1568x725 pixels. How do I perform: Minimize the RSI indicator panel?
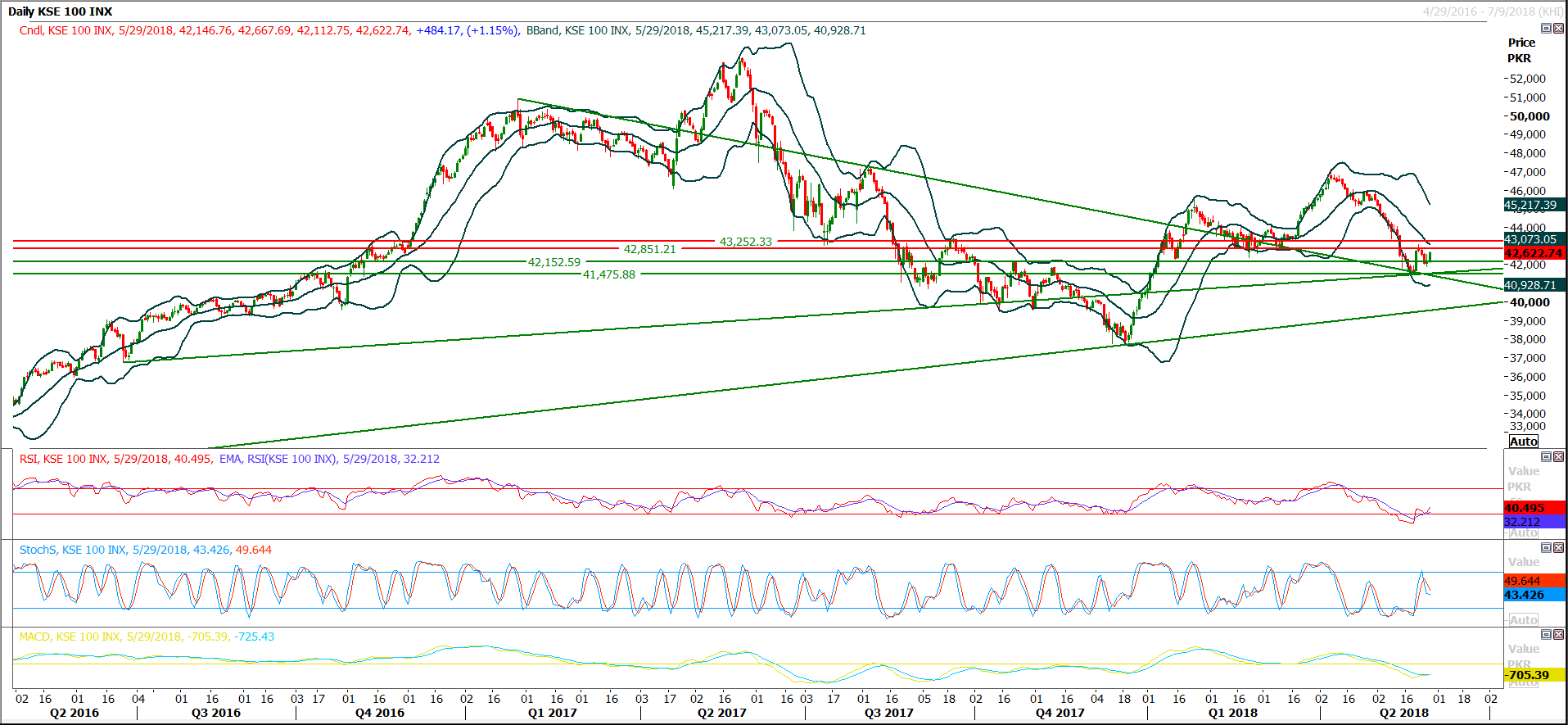click(x=1546, y=456)
